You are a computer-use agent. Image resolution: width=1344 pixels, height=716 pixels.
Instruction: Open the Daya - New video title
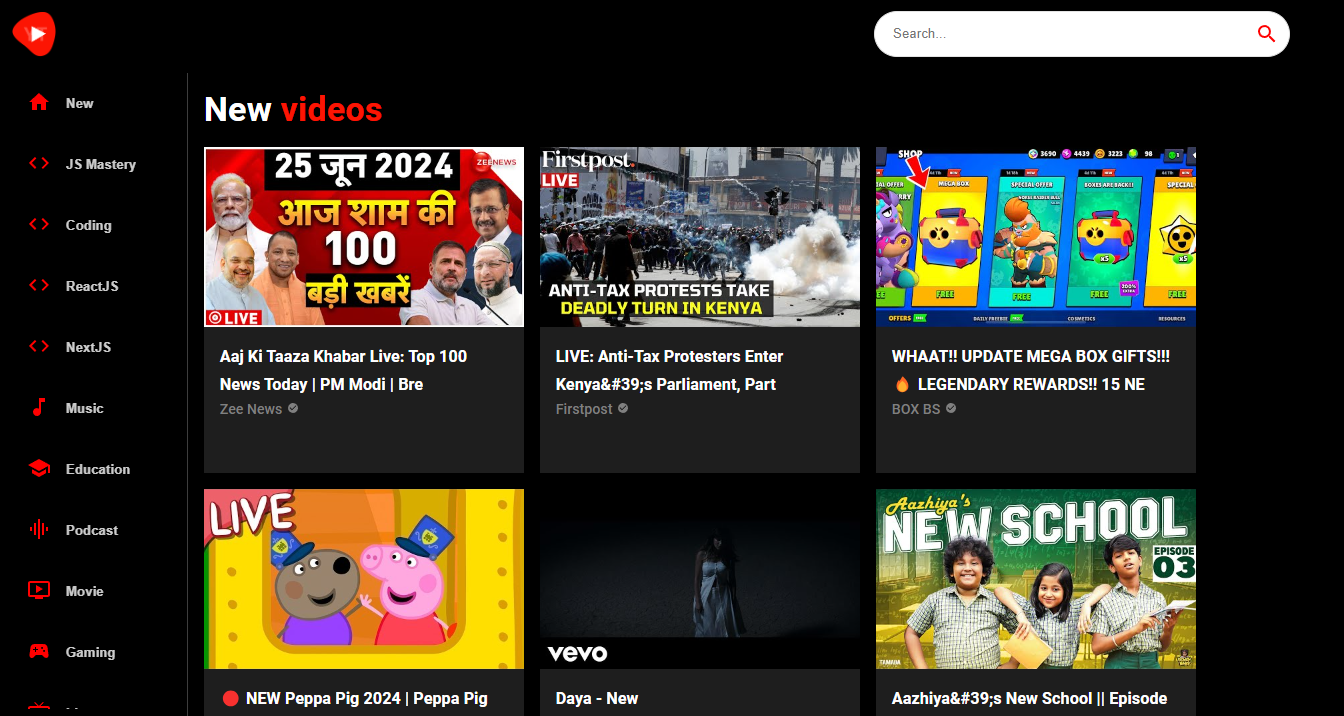(597, 698)
